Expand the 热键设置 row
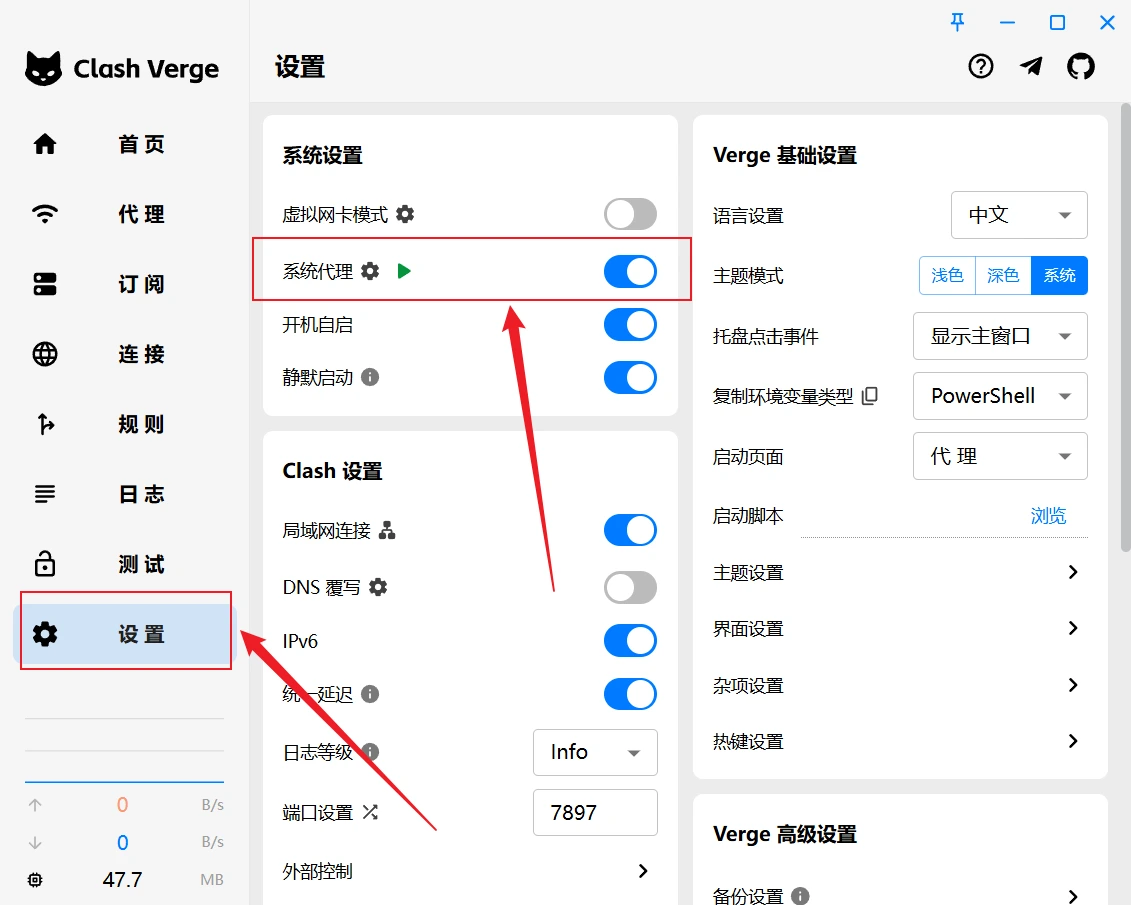This screenshot has height=905, width=1131. pos(899,741)
